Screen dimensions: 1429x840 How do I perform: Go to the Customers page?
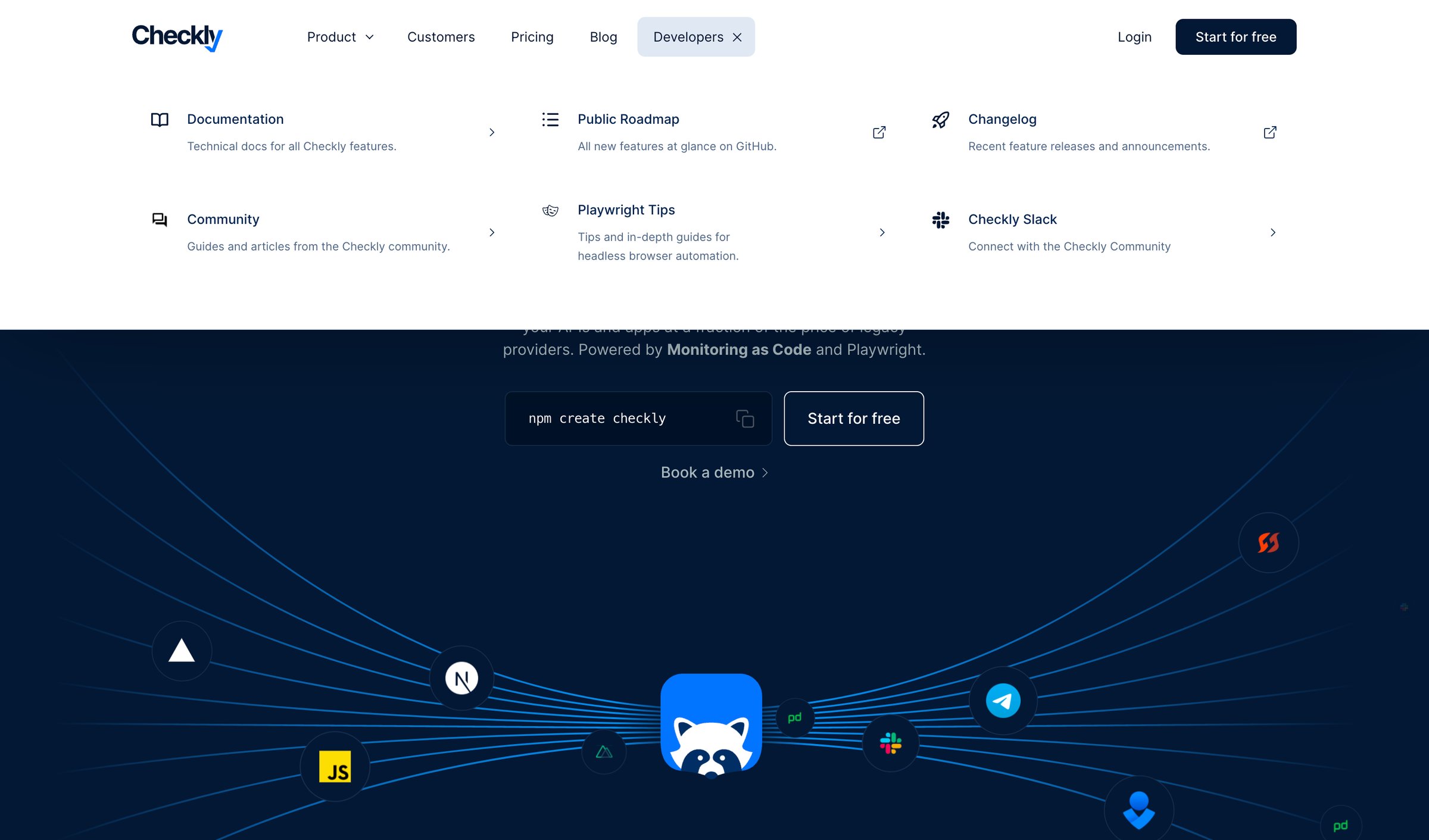click(441, 37)
